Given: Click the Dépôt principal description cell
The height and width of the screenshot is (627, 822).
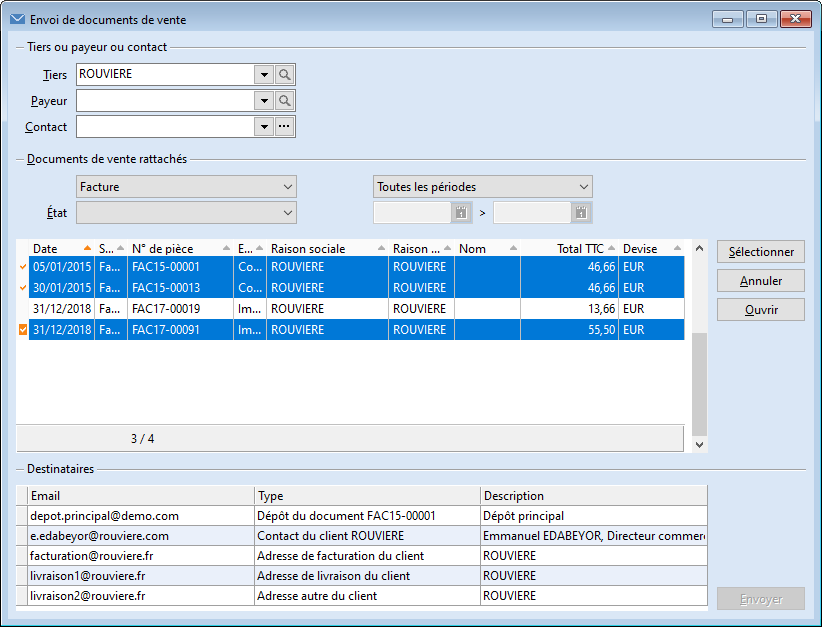Looking at the screenshot, I should (594, 516).
